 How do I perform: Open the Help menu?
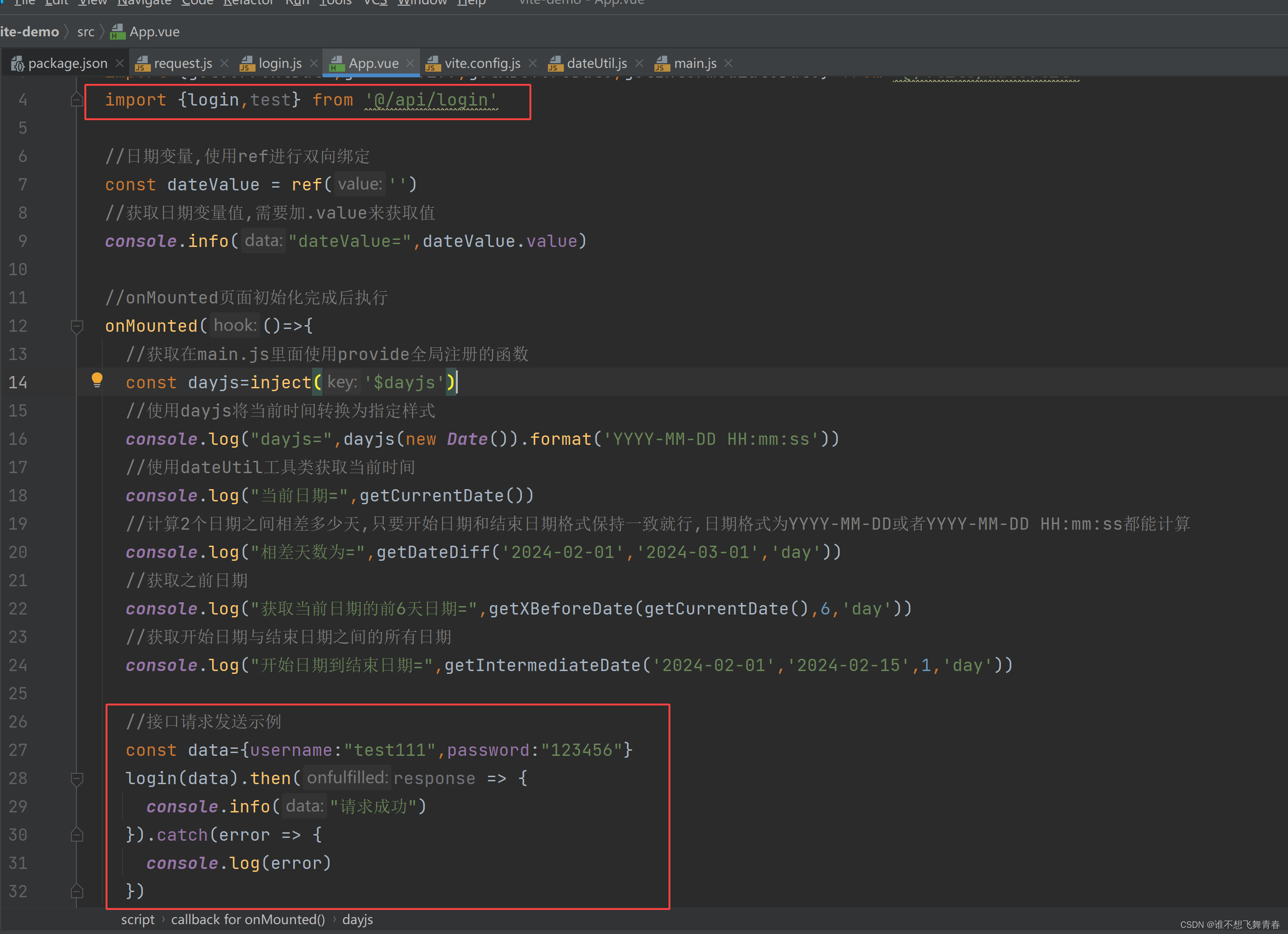[471, 3]
